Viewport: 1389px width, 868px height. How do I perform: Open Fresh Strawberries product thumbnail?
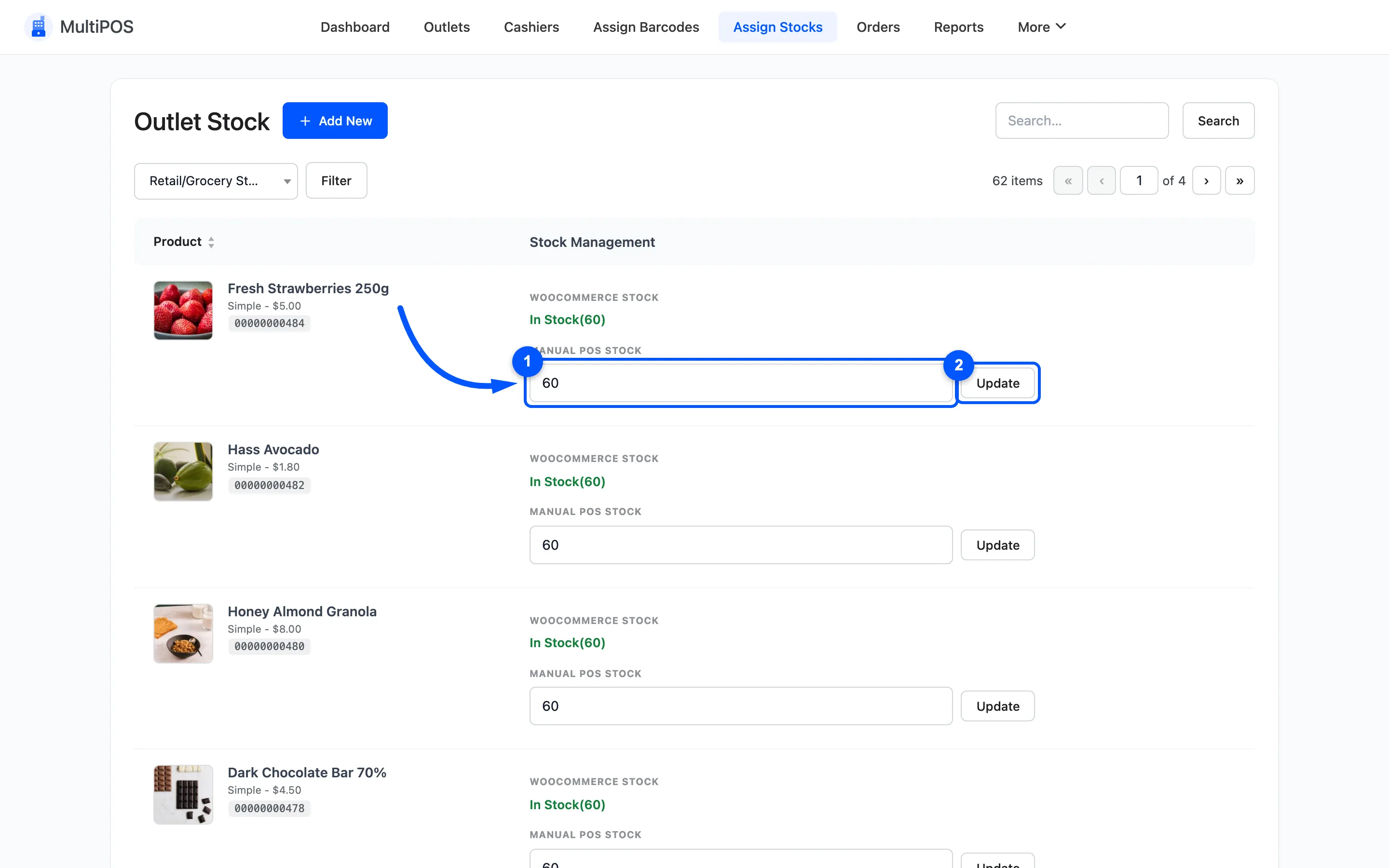pyautogui.click(x=183, y=310)
